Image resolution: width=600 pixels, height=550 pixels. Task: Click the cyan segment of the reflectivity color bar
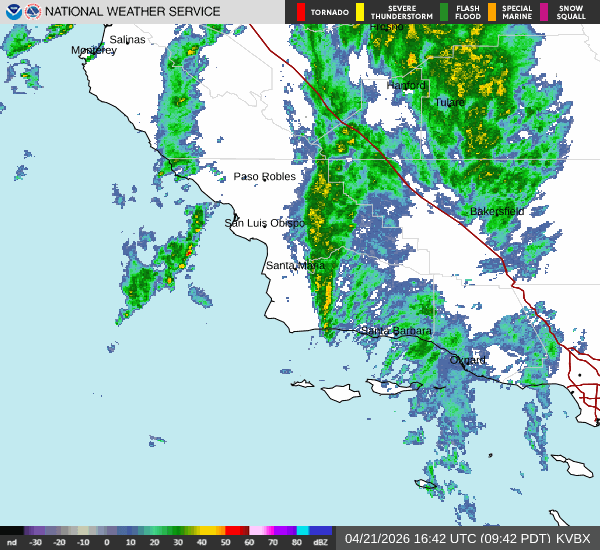303,530
